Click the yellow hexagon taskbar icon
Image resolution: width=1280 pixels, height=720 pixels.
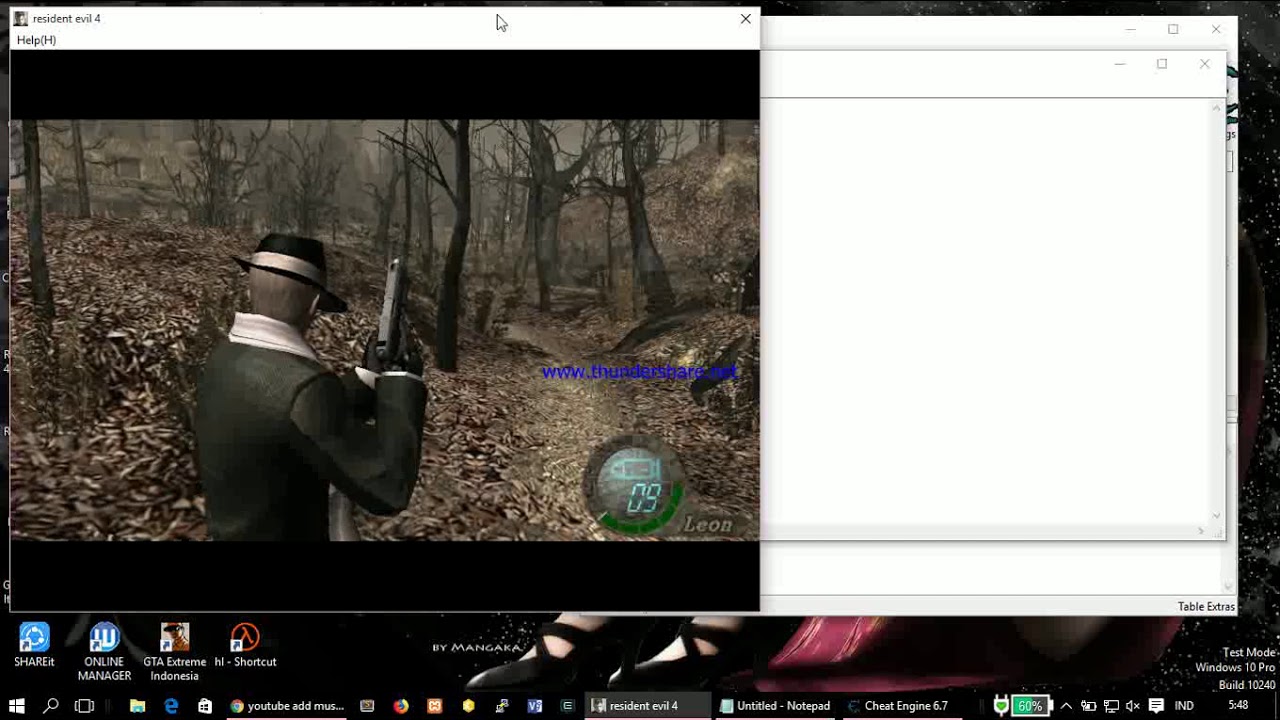(x=468, y=706)
